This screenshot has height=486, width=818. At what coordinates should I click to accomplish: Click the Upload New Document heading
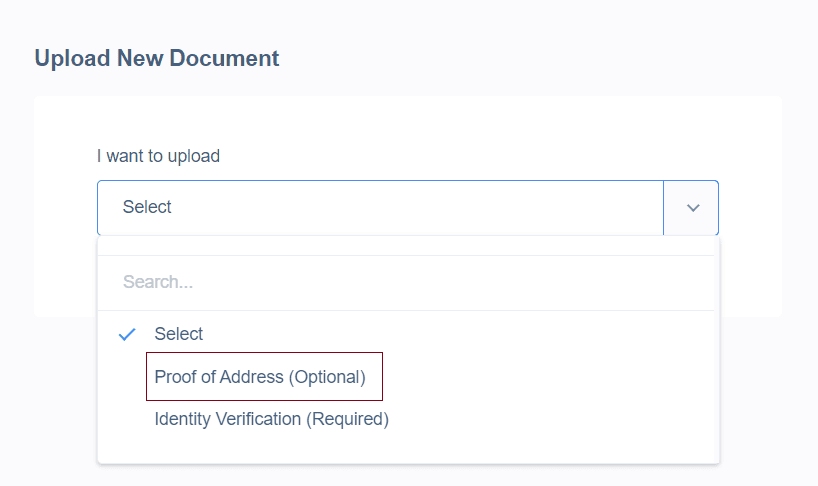pyautogui.click(x=157, y=58)
